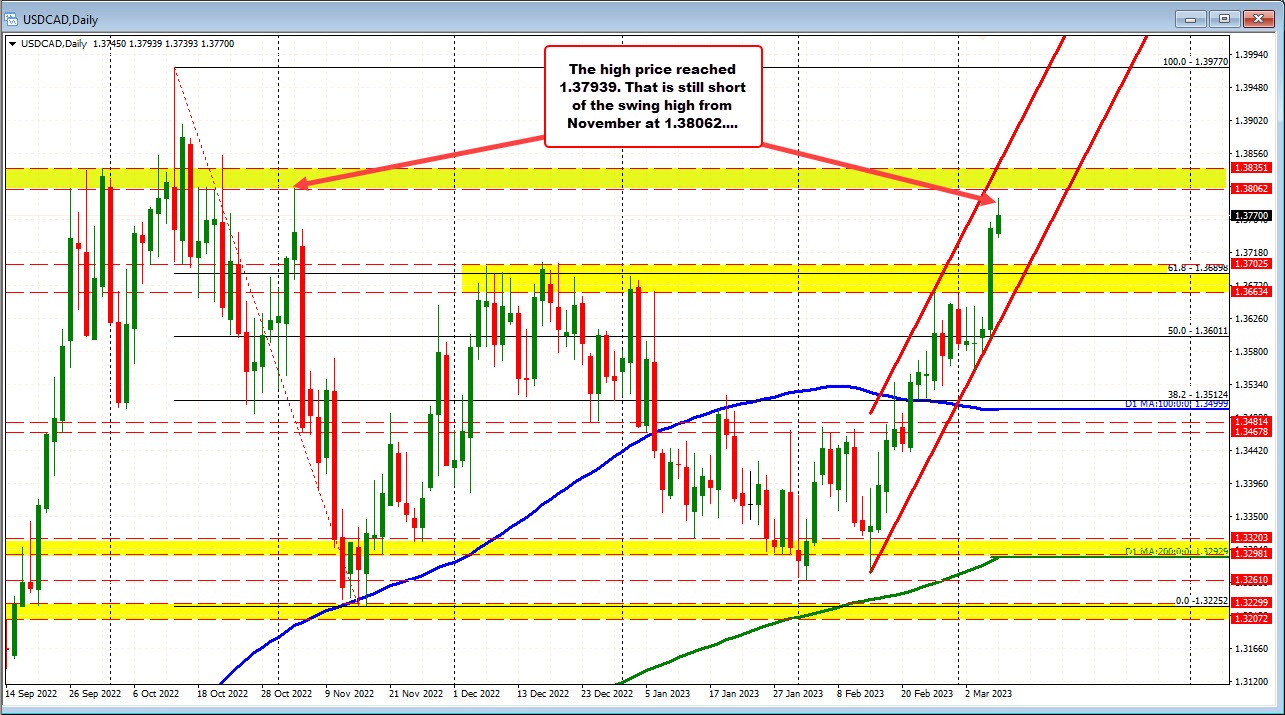Click the red price tag 1.32981

(x=1250, y=553)
